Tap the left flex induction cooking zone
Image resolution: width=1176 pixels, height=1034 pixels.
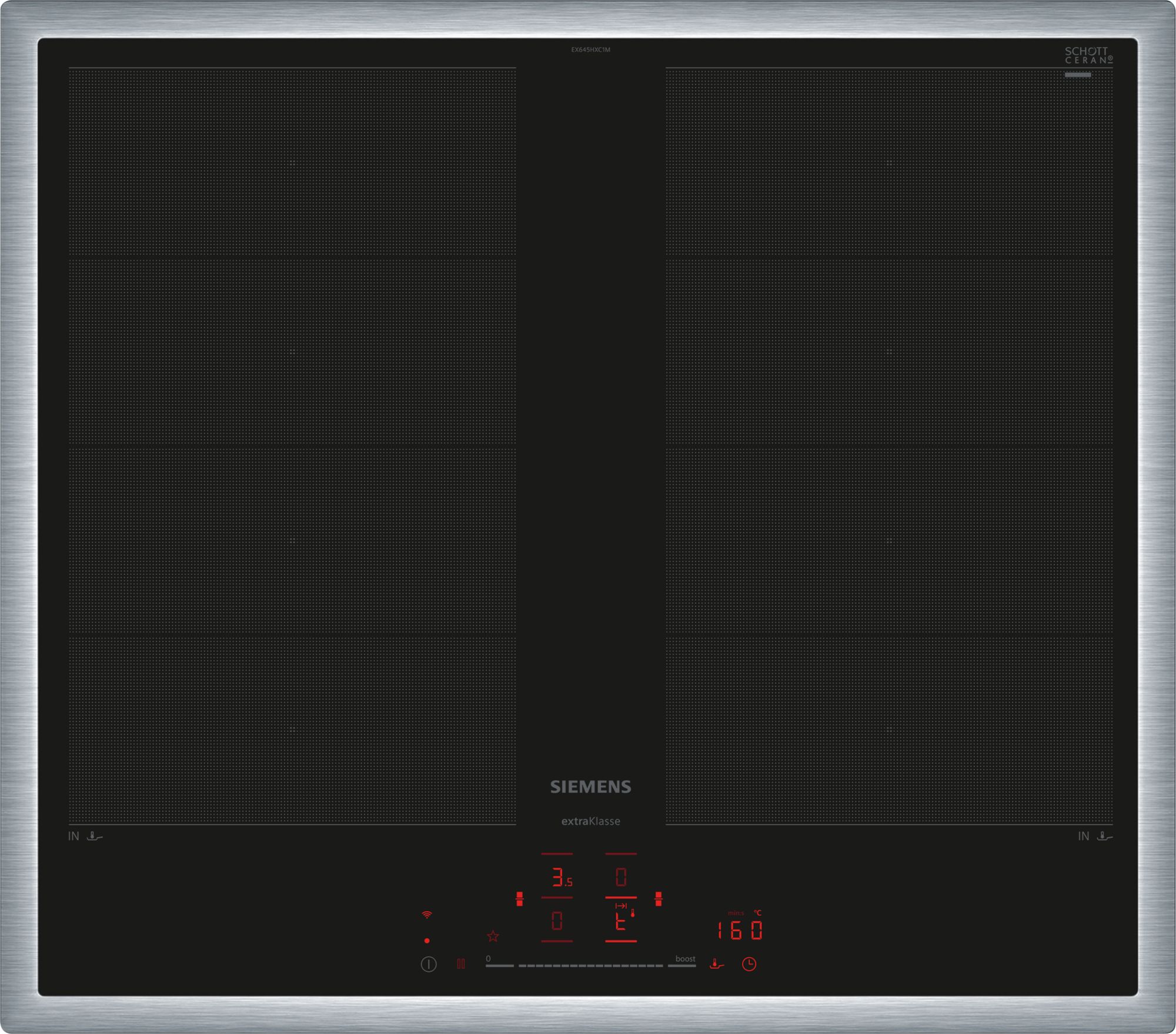point(292,446)
